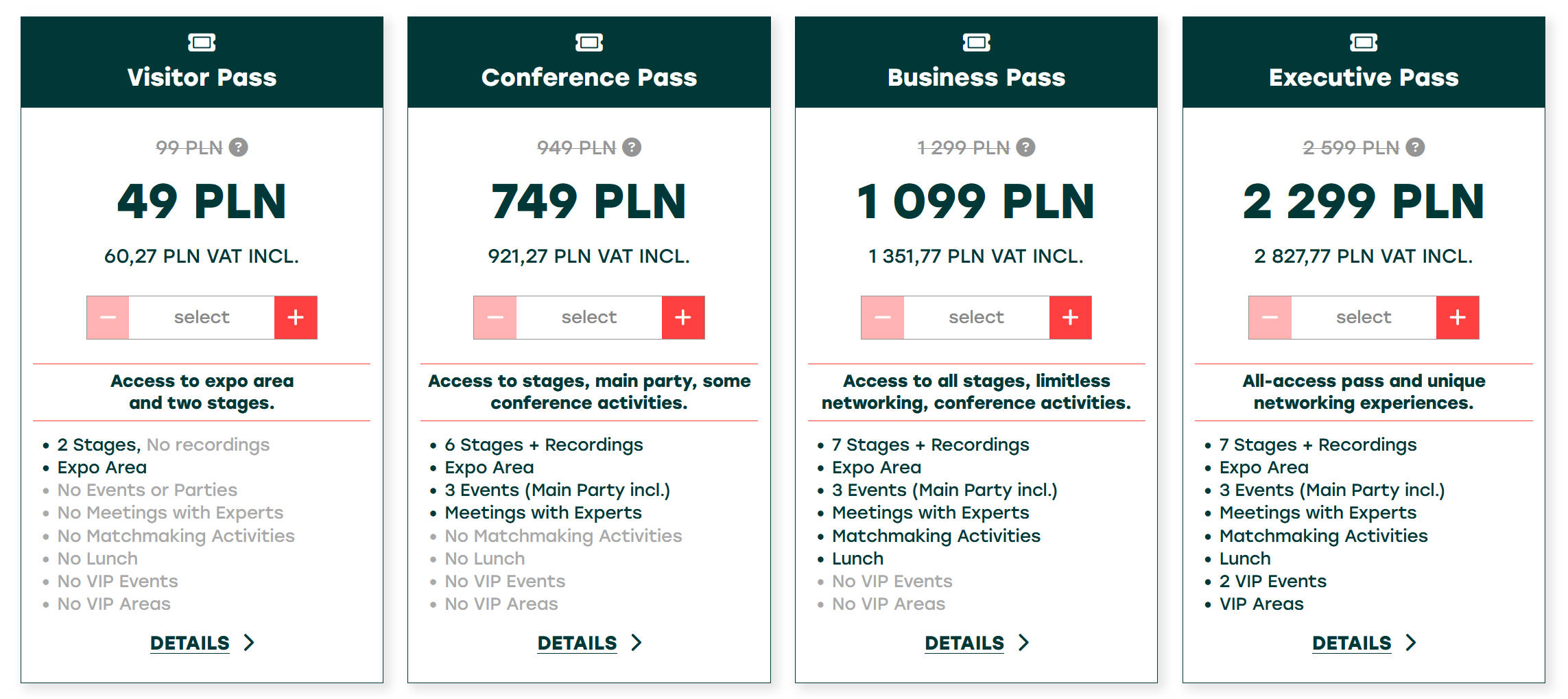Image resolution: width=1568 pixels, height=699 pixels.
Task: Click the ticket icon above Executive Pass
Action: click(1364, 43)
